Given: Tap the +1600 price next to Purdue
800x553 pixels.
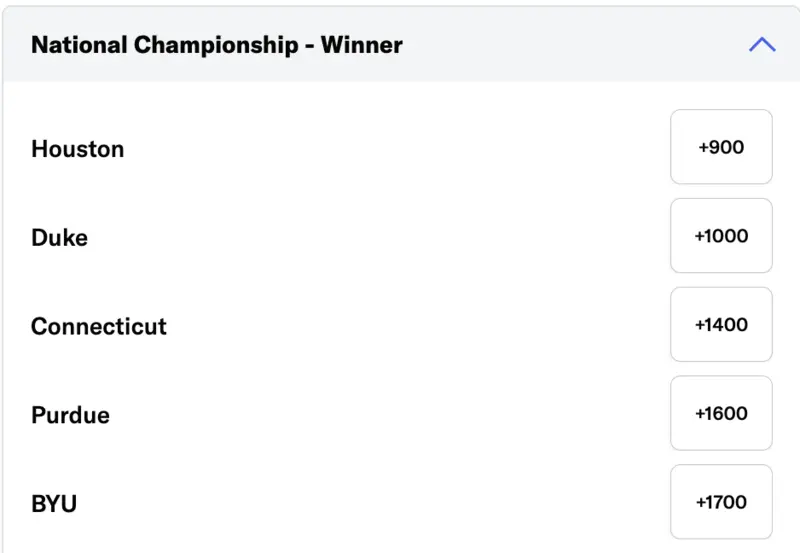Looking at the screenshot, I should pos(721,414).
